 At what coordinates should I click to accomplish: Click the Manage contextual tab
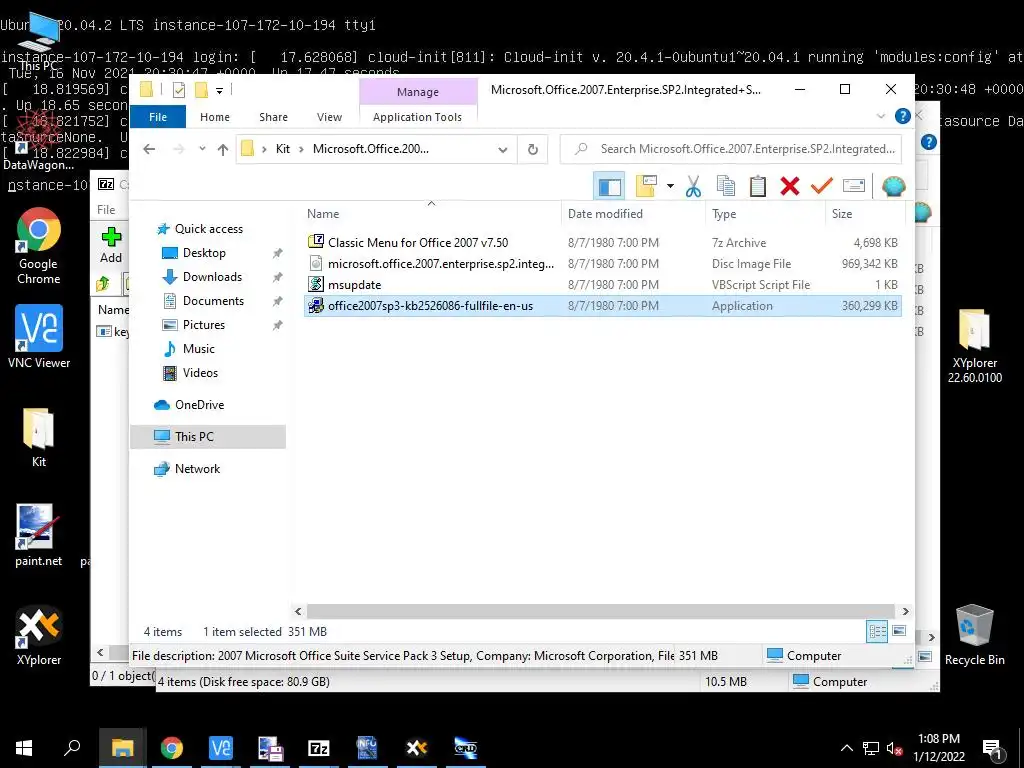[x=418, y=92]
